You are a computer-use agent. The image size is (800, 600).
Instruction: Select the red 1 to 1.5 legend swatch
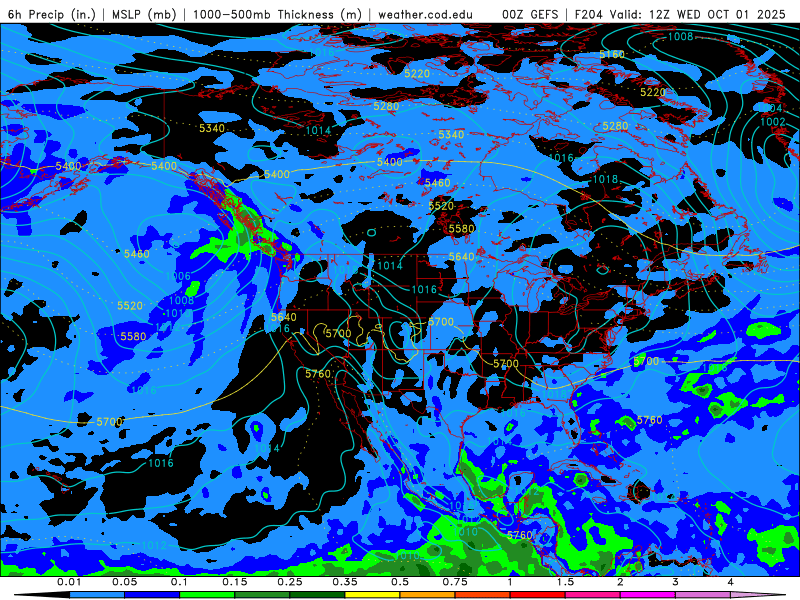(x=538, y=595)
